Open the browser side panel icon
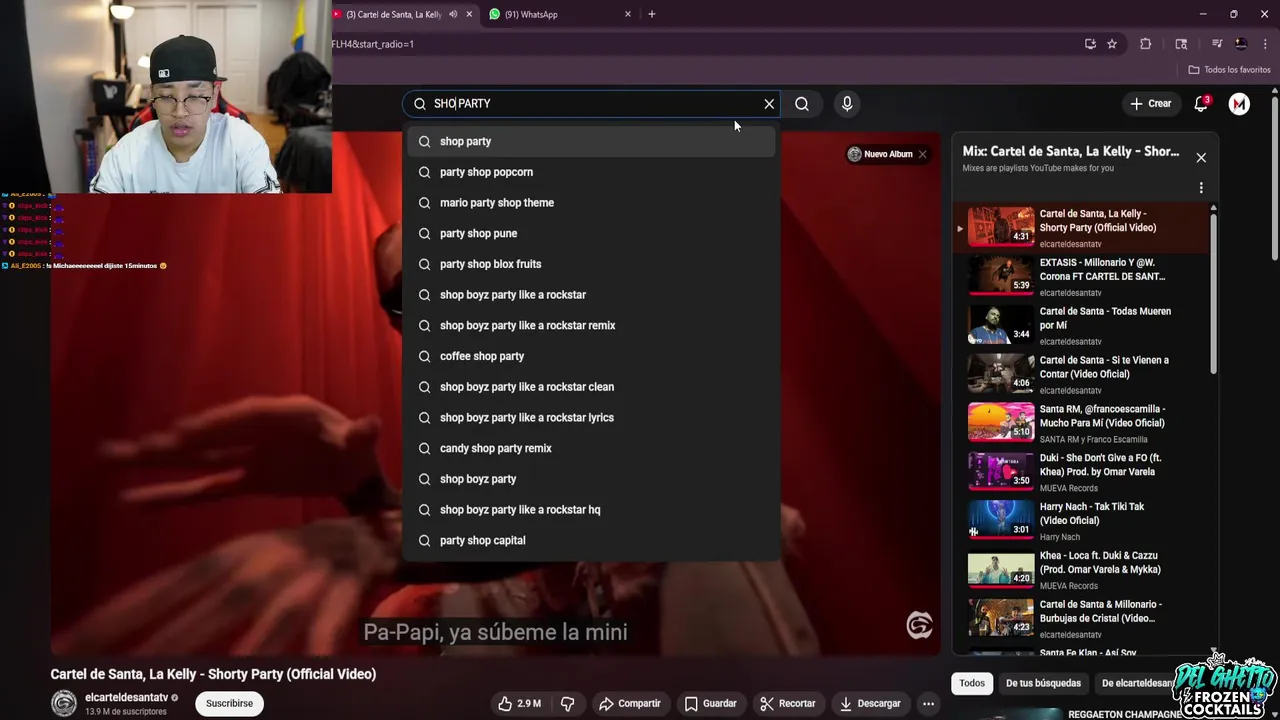Image resolution: width=1280 pixels, height=720 pixels. click(x=1181, y=44)
